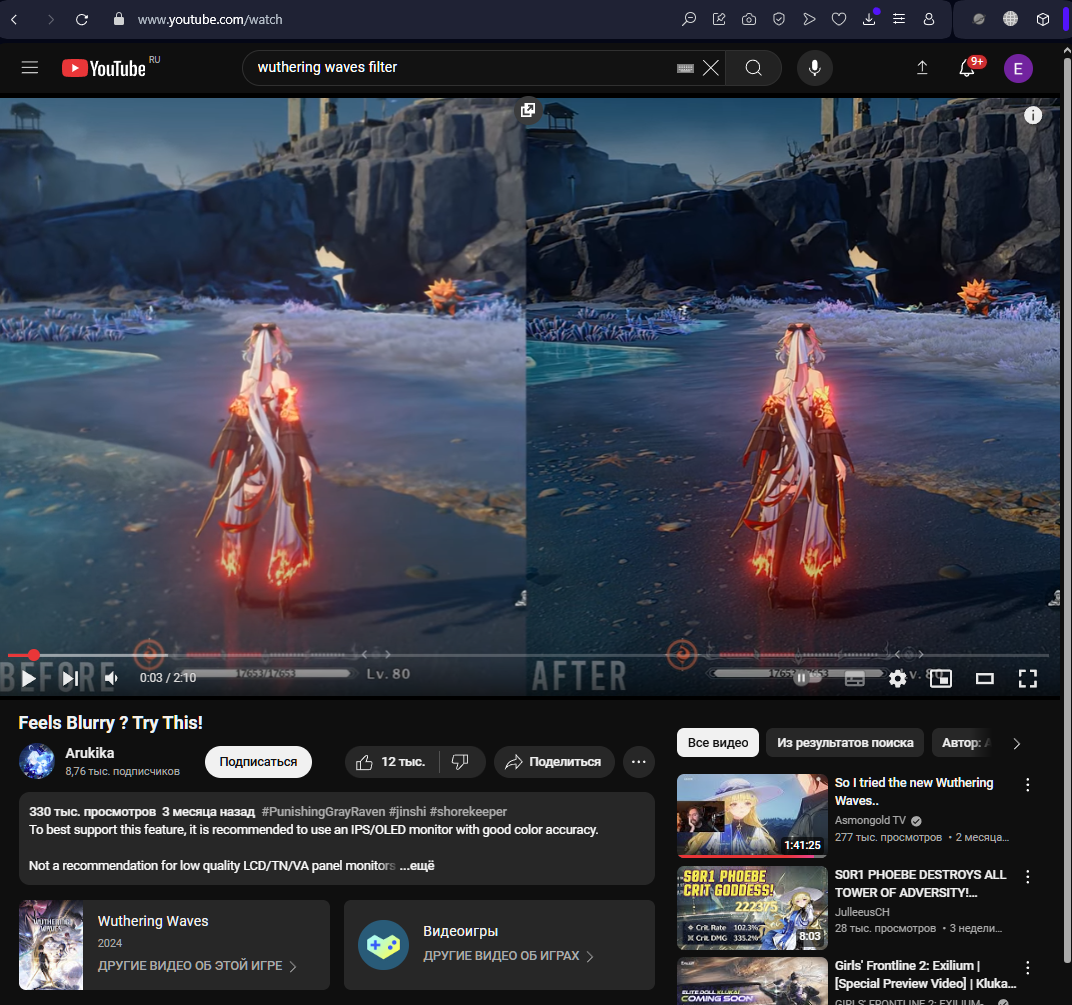Select the Все видео chip
Viewport: 1072px width, 1005px height.
pos(718,742)
